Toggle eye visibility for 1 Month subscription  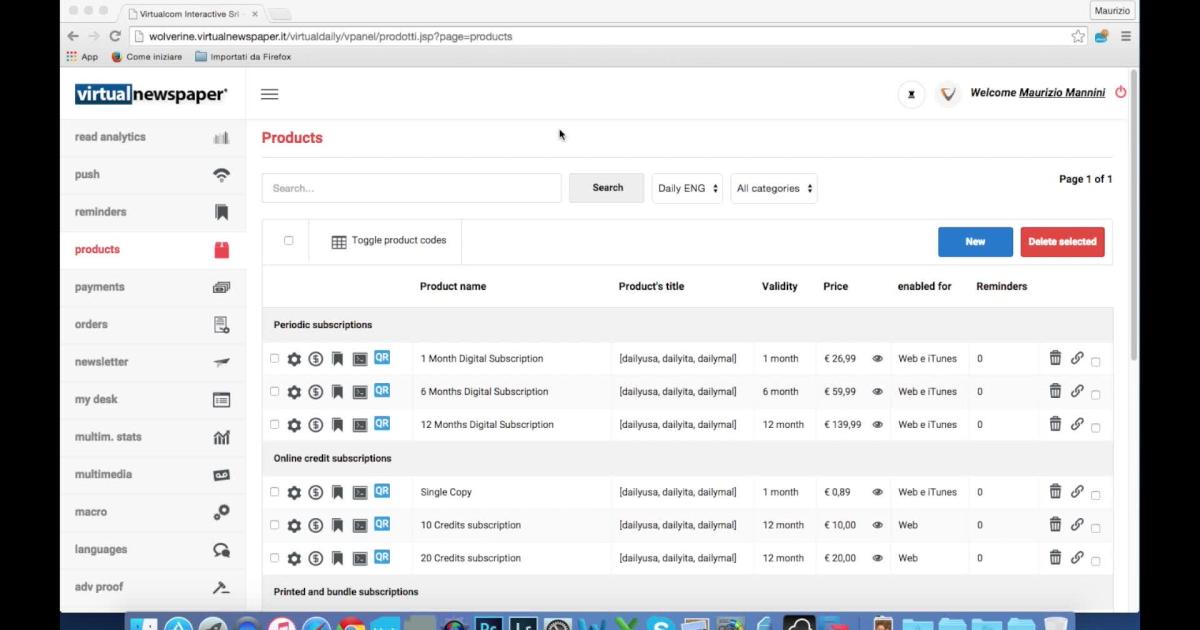pyautogui.click(x=877, y=359)
